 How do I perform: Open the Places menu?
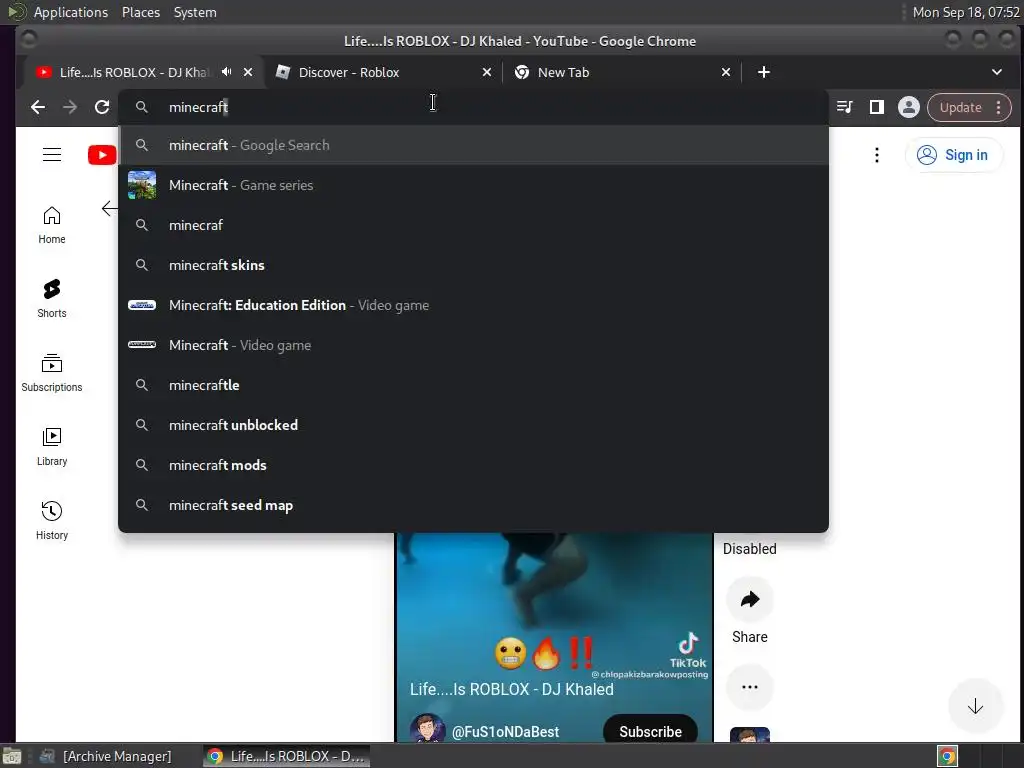click(x=141, y=12)
